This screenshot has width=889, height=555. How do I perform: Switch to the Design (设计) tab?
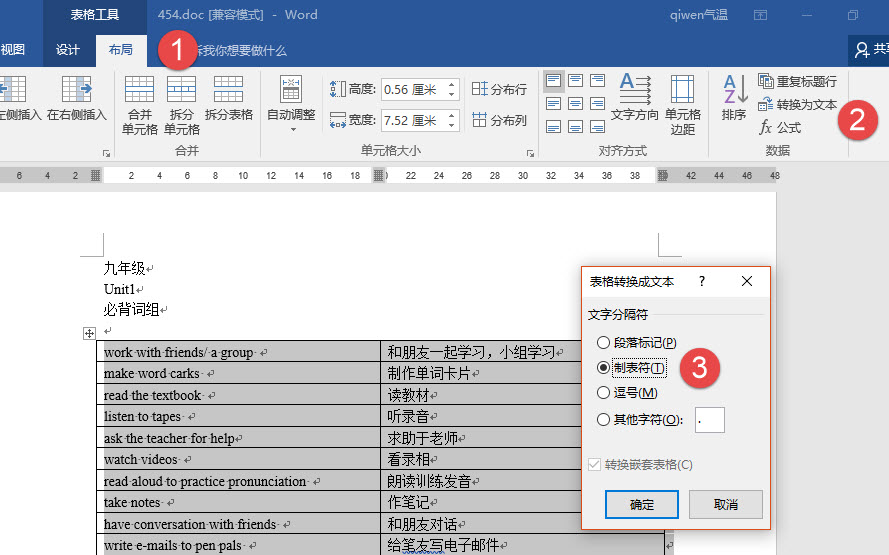pos(68,50)
